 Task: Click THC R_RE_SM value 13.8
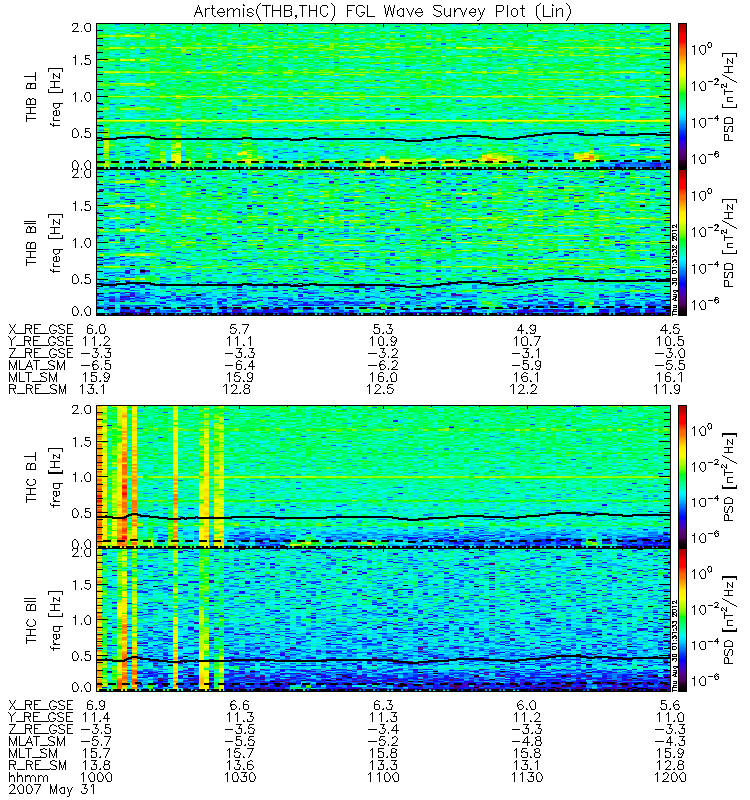96,765
